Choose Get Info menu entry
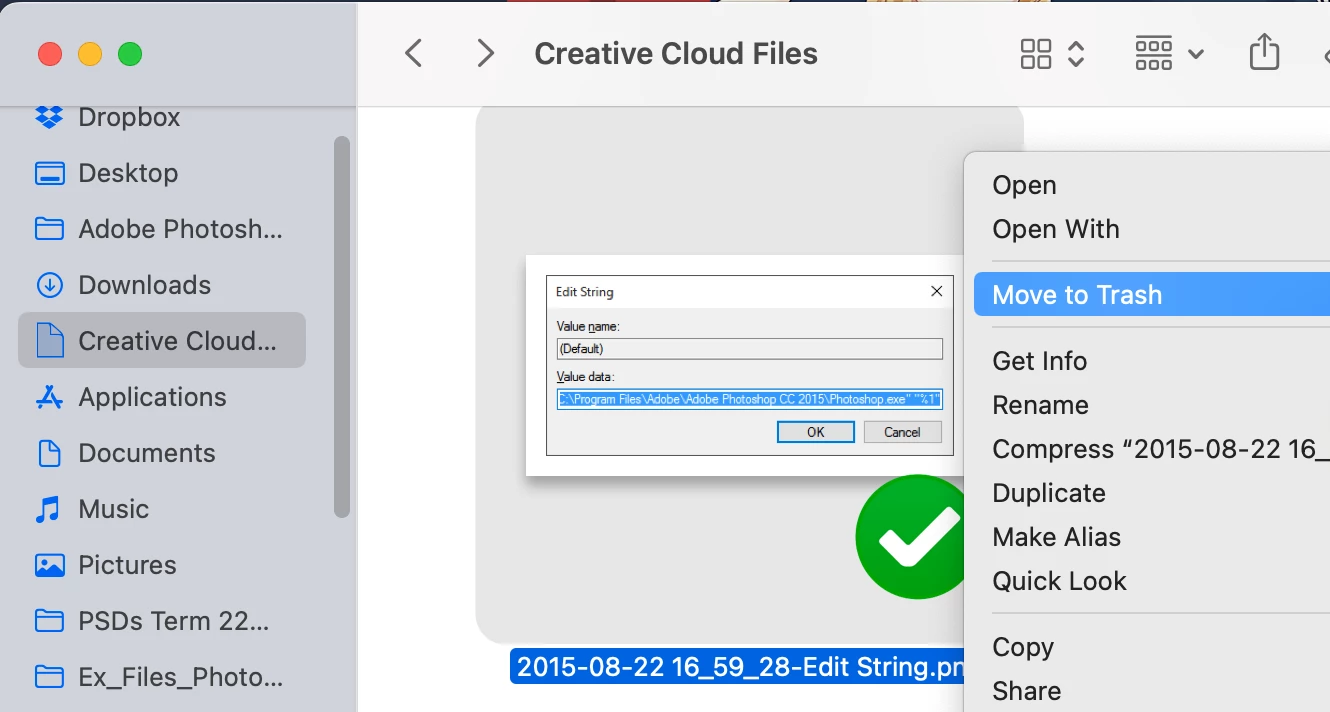This screenshot has width=1330, height=712. point(1039,361)
